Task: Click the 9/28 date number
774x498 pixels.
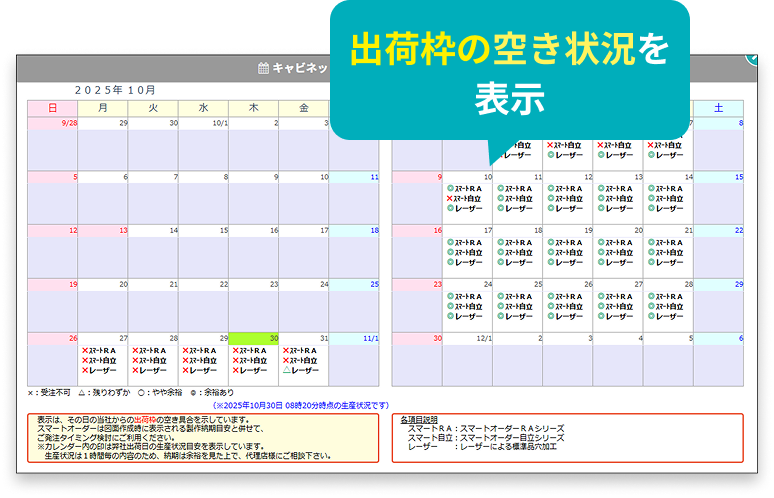Action: (69, 123)
